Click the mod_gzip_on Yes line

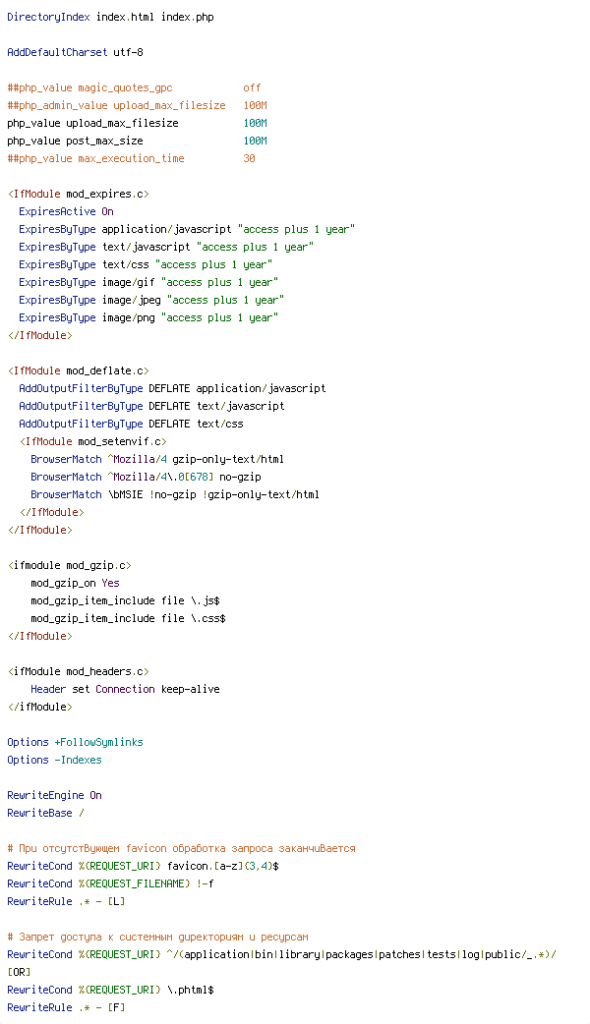coord(75,583)
